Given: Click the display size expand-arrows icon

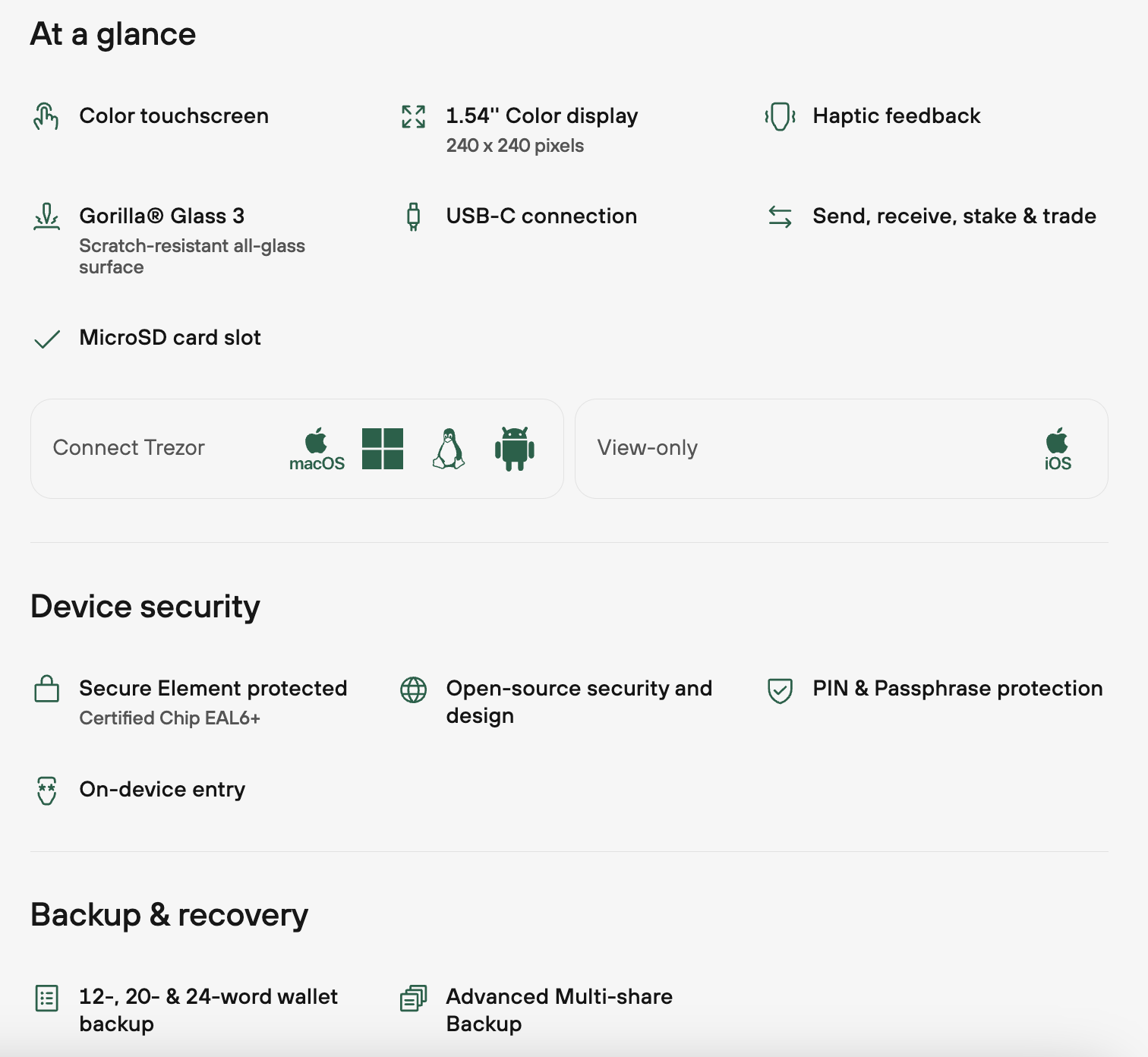Looking at the screenshot, I should click(413, 116).
